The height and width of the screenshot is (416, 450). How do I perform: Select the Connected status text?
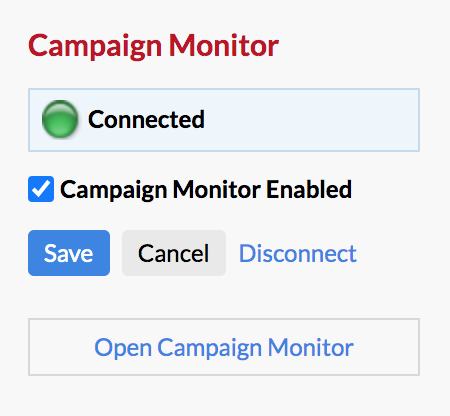click(146, 119)
